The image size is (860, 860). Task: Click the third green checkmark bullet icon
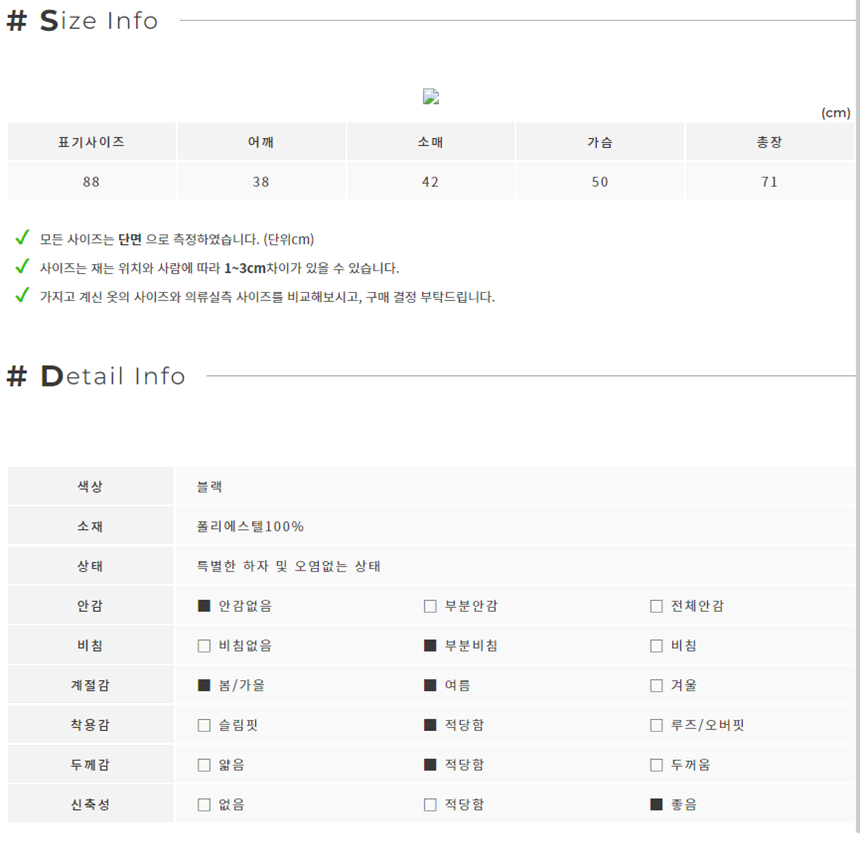[22, 295]
